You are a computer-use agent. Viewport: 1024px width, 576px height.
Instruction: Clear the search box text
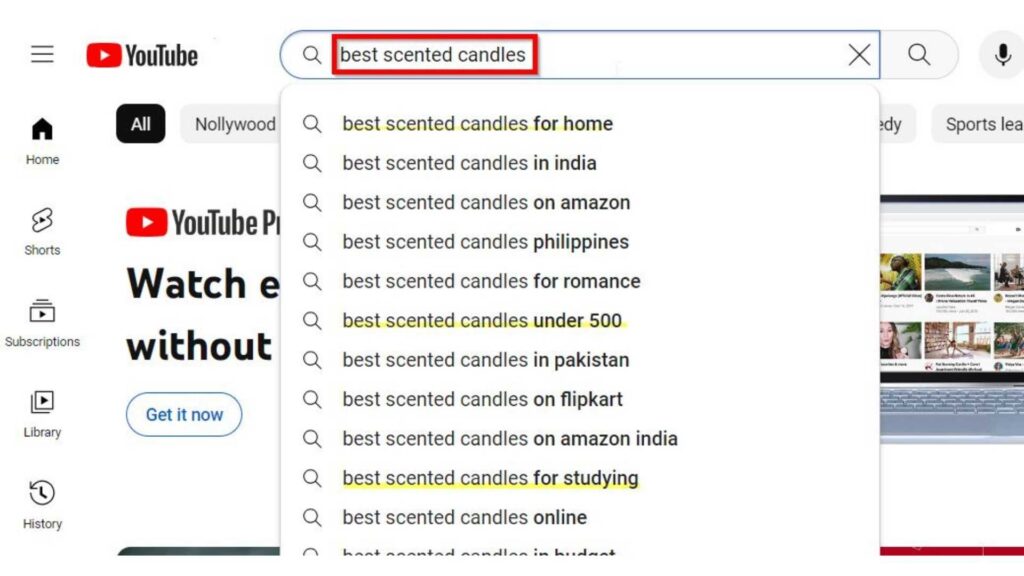click(x=859, y=55)
